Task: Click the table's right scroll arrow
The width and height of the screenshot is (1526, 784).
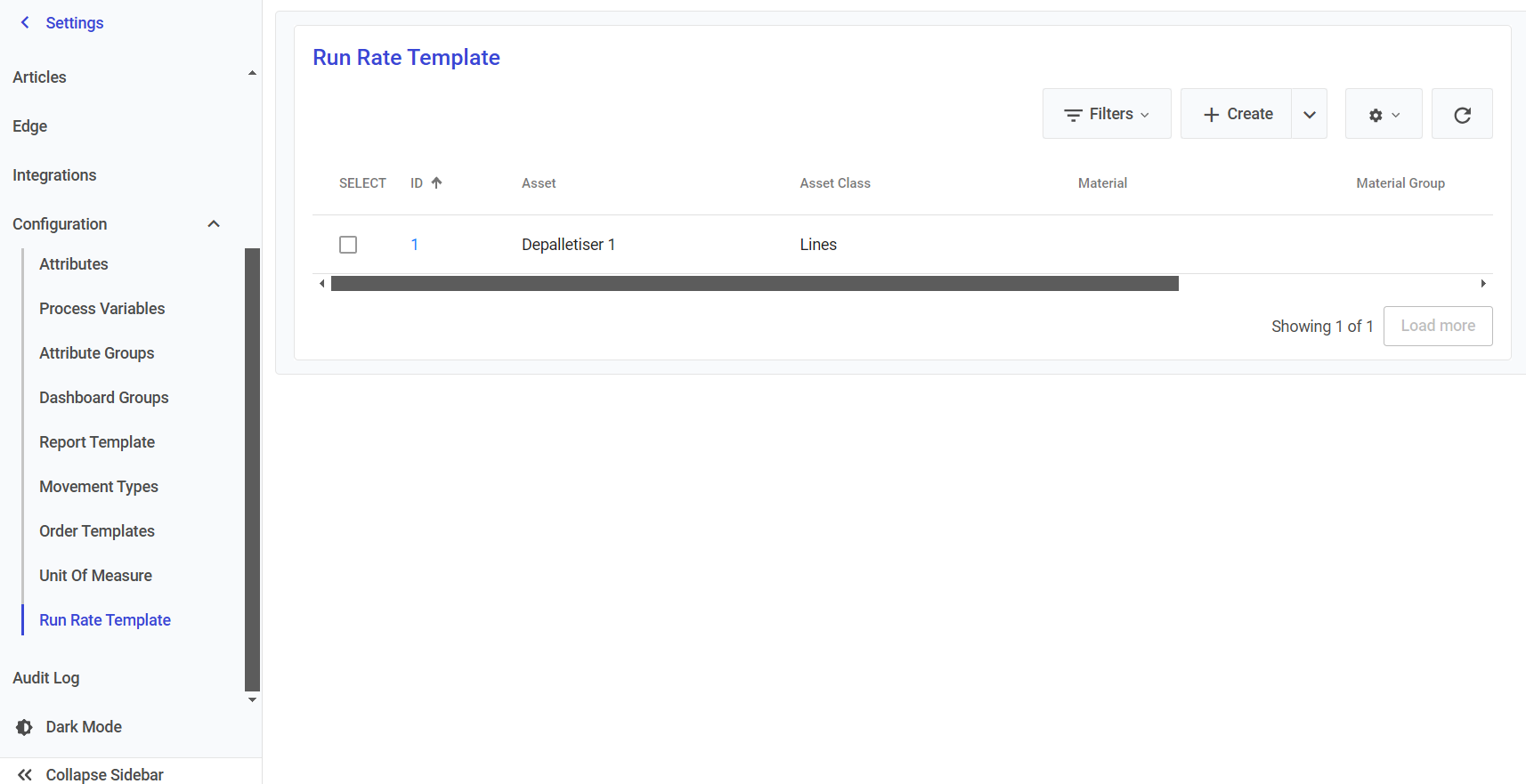Action: [x=1482, y=284]
